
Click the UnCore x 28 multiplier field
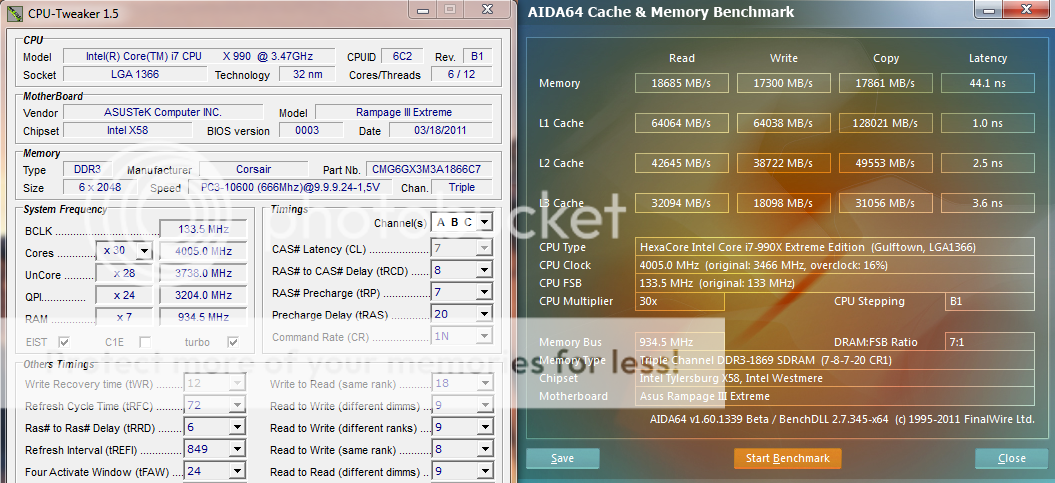coord(124,273)
